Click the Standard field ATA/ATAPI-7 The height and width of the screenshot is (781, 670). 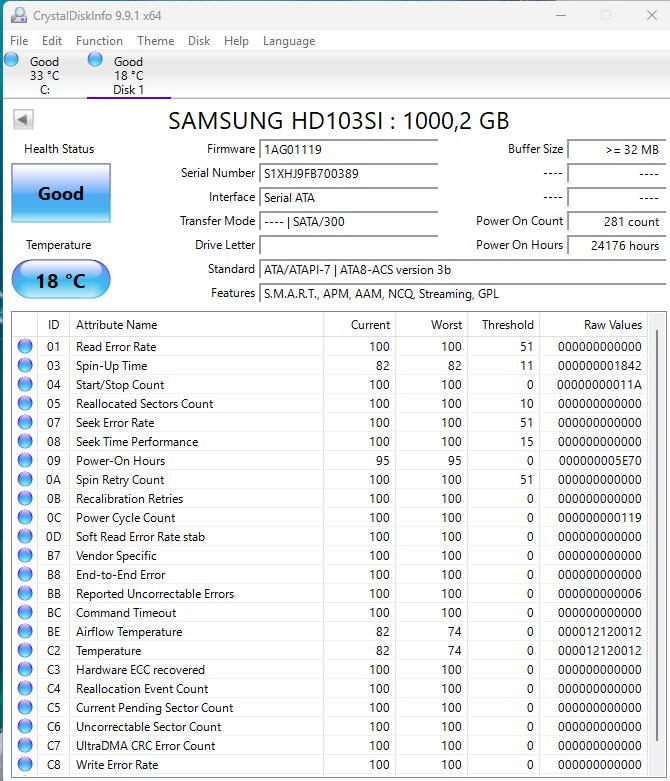[463, 269]
